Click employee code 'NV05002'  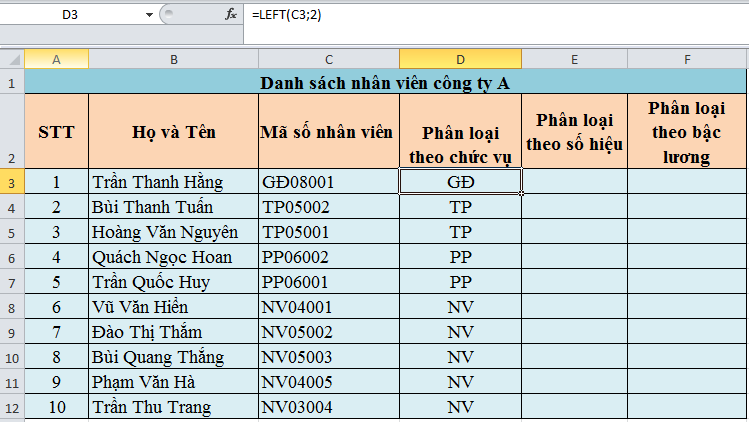point(329,332)
